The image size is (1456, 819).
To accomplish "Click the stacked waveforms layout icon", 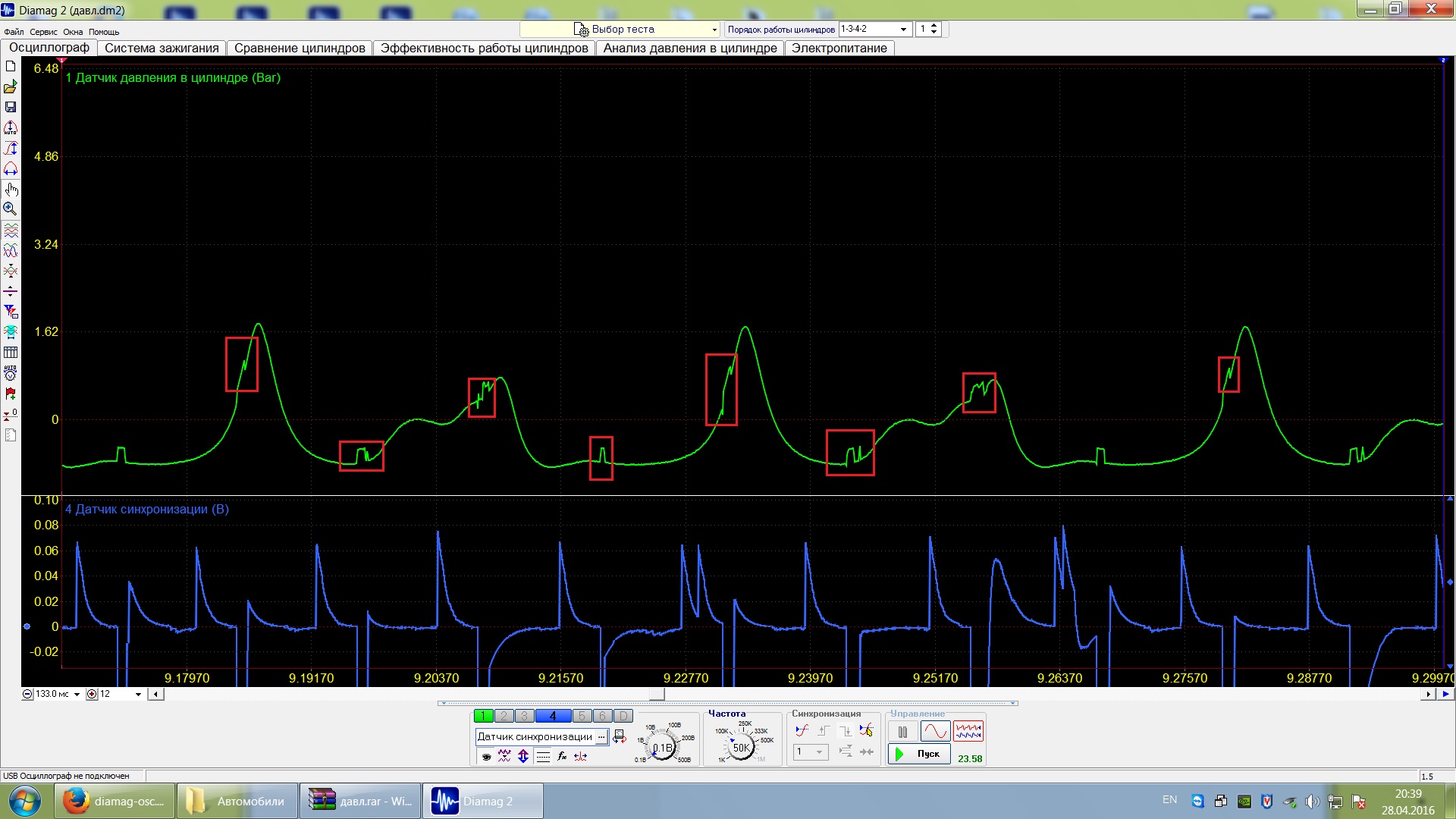I will click(x=11, y=231).
